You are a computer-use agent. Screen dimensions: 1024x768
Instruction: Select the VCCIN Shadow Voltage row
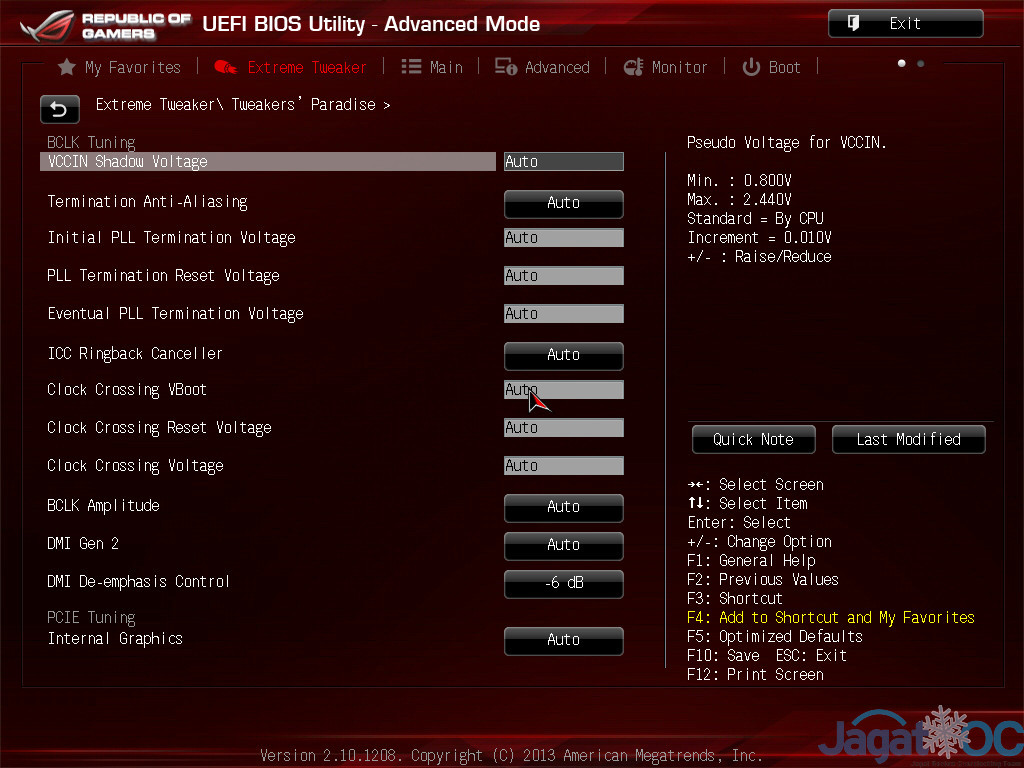pos(268,161)
